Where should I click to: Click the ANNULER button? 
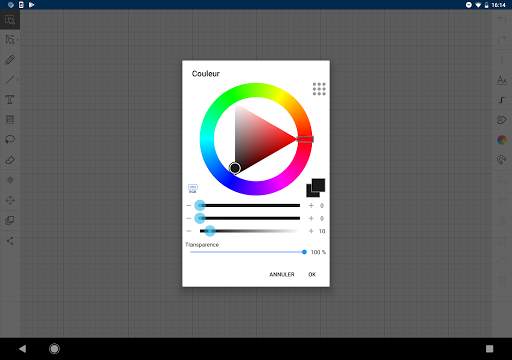(x=282, y=274)
